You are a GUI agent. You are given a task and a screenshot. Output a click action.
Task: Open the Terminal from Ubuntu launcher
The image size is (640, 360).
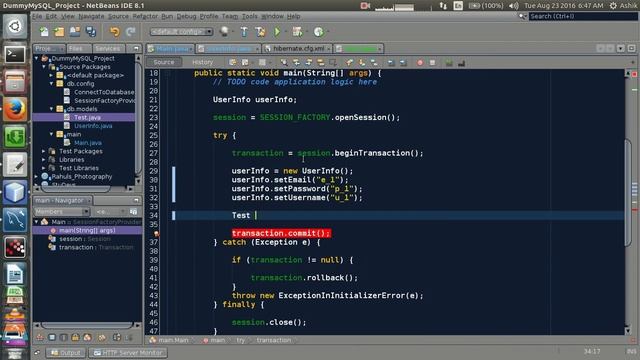coord(15,54)
